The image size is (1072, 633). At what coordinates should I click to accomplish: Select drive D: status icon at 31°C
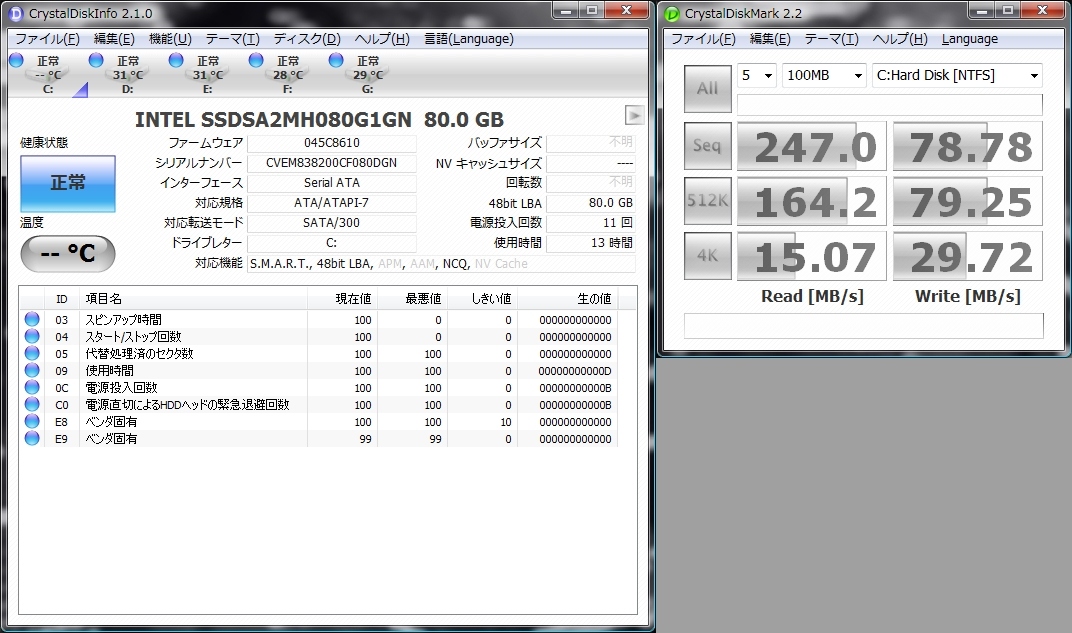(x=97, y=60)
